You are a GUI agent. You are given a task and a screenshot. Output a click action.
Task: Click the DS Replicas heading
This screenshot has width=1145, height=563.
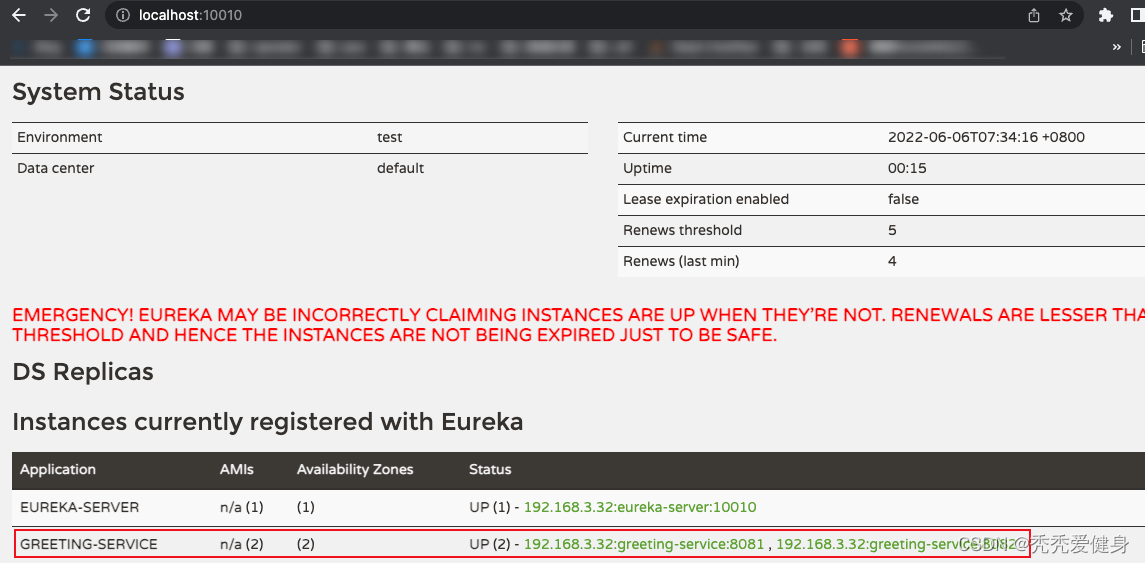click(83, 372)
